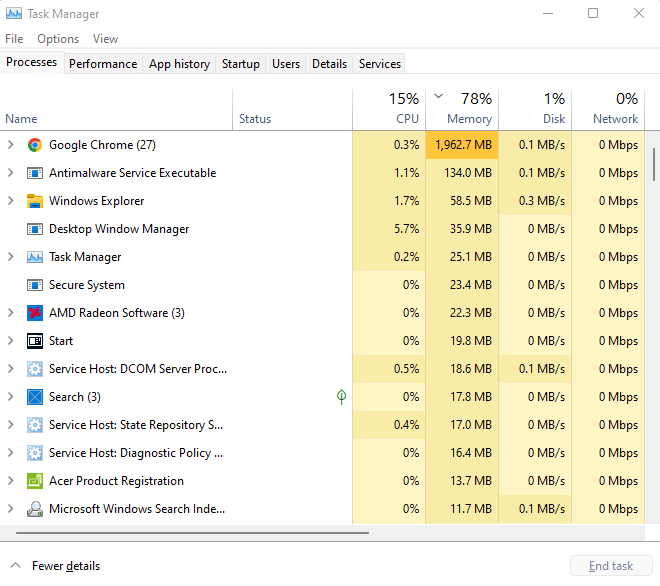
Task: Click the Acer Product Registration icon
Action: 35,481
